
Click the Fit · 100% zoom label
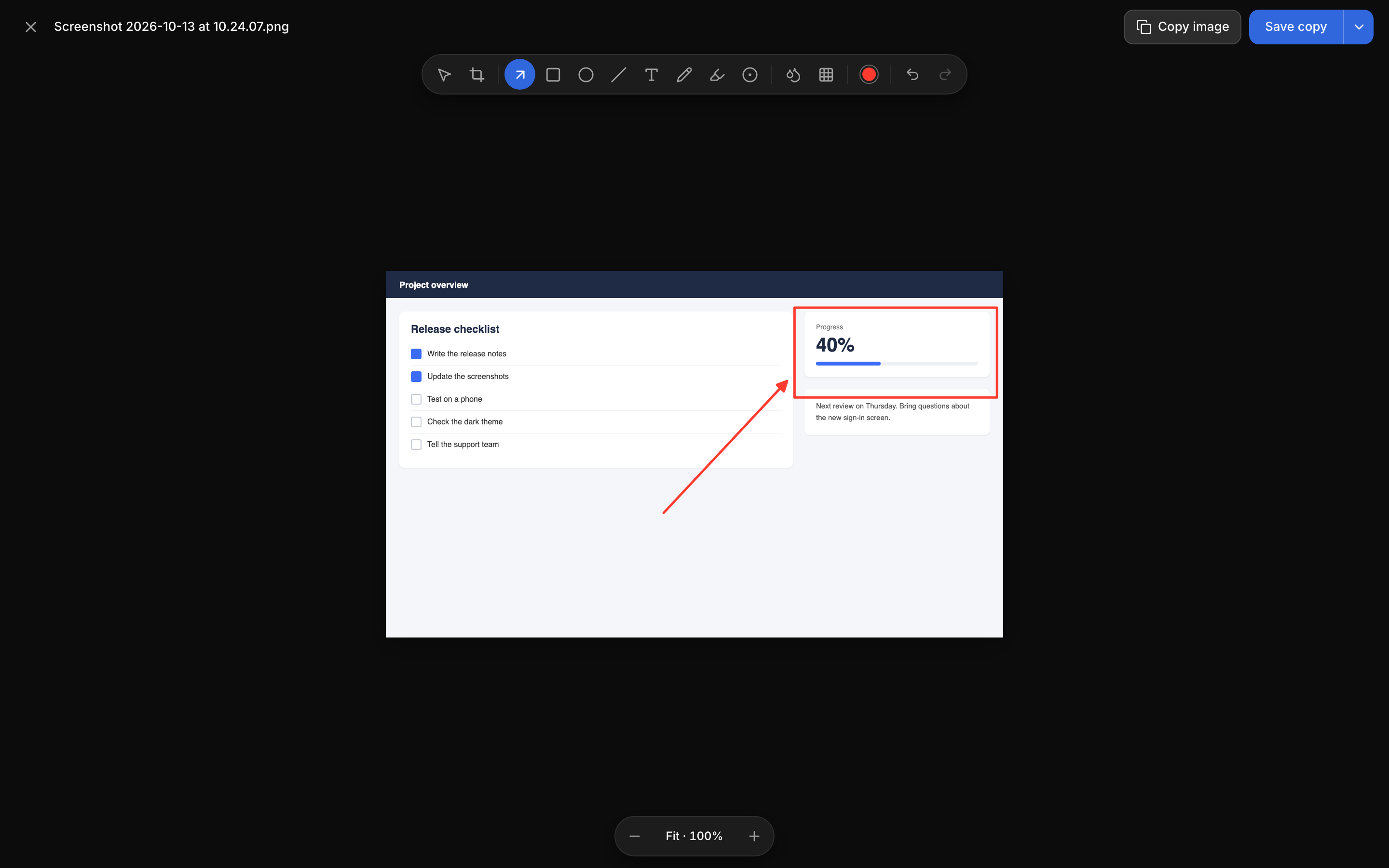point(694,837)
